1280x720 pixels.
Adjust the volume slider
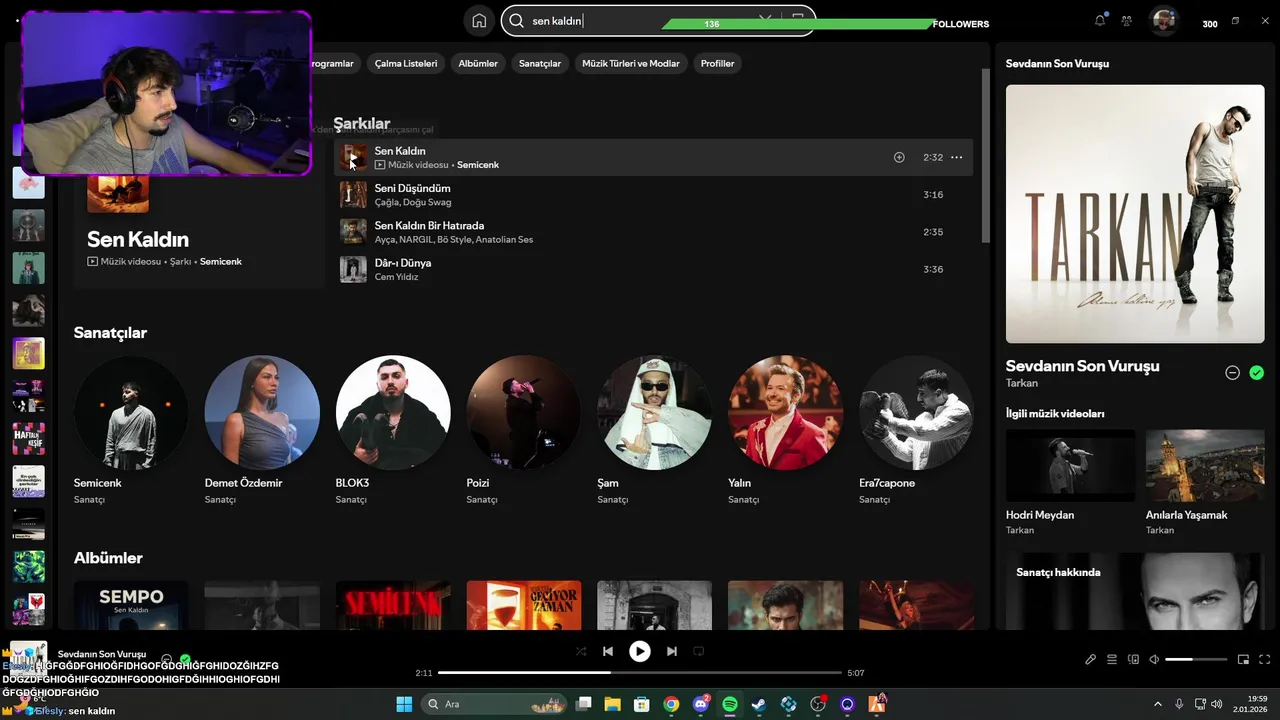(x=1196, y=660)
